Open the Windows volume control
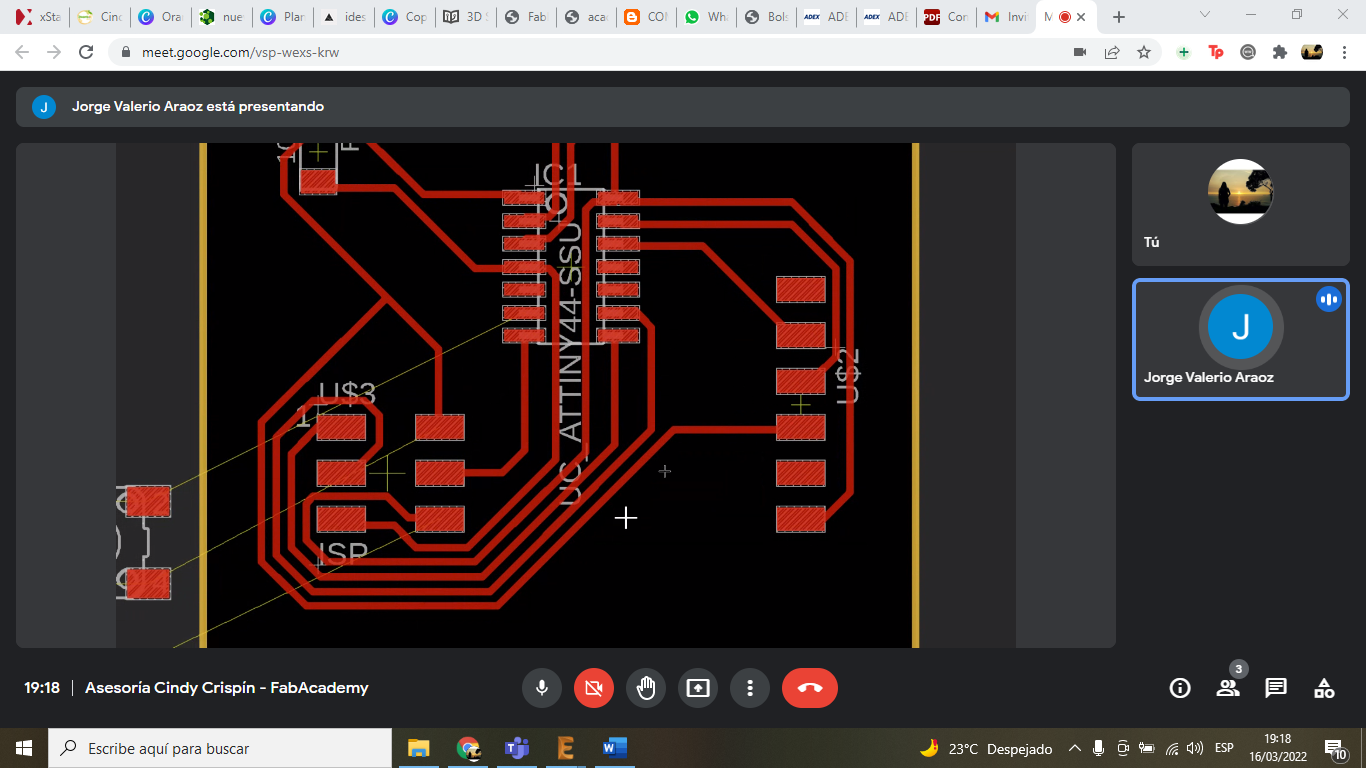The height and width of the screenshot is (768, 1366). pos(1195,748)
